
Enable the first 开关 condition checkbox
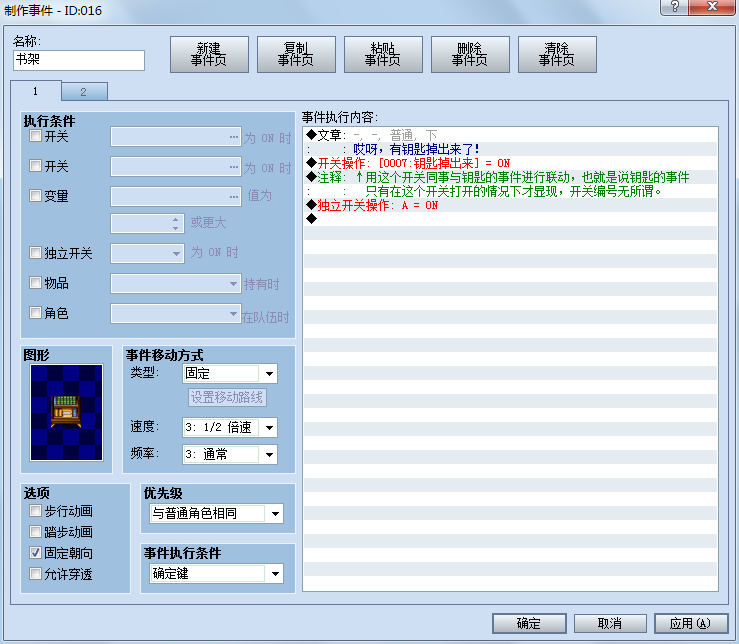[x=35, y=136]
